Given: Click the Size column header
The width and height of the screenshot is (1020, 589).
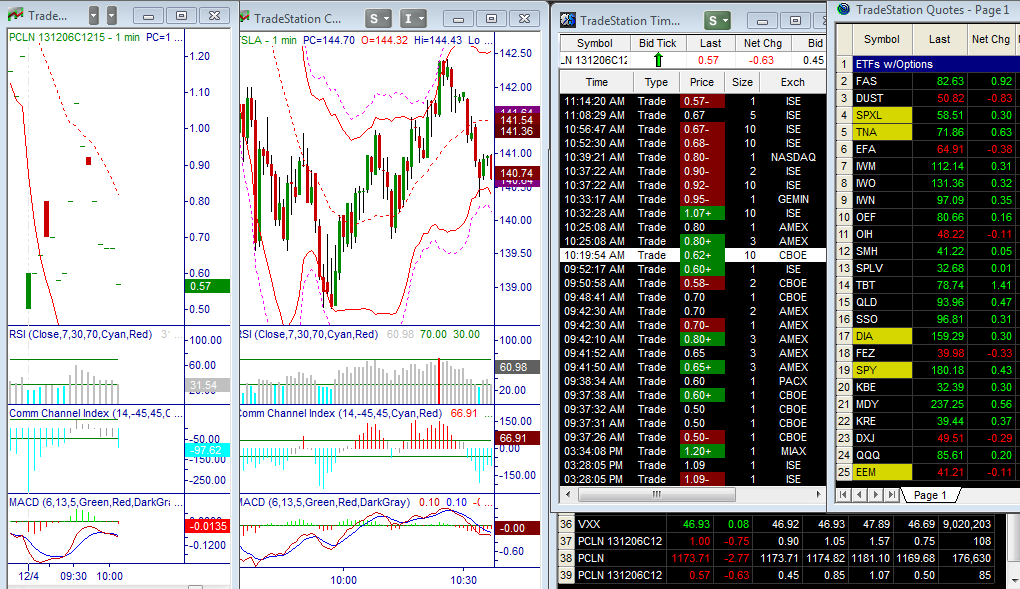Looking at the screenshot, I should pos(742,82).
